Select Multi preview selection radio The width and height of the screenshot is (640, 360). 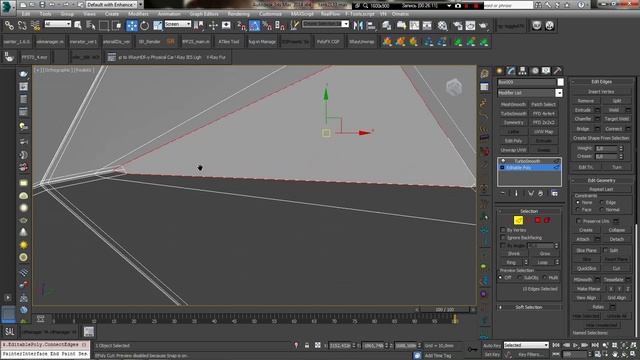pyautogui.click(x=544, y=278)
